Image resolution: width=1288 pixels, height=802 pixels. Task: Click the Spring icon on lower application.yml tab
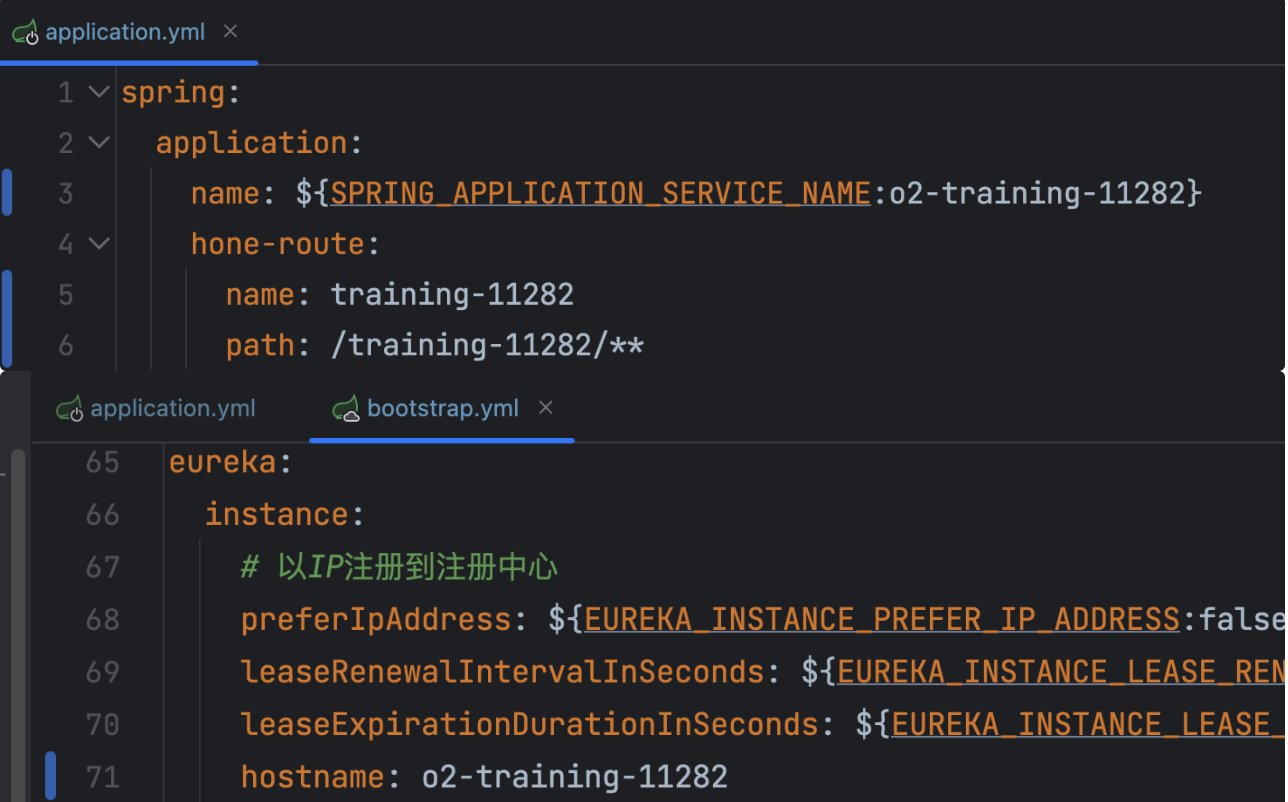tap(69, 409)
